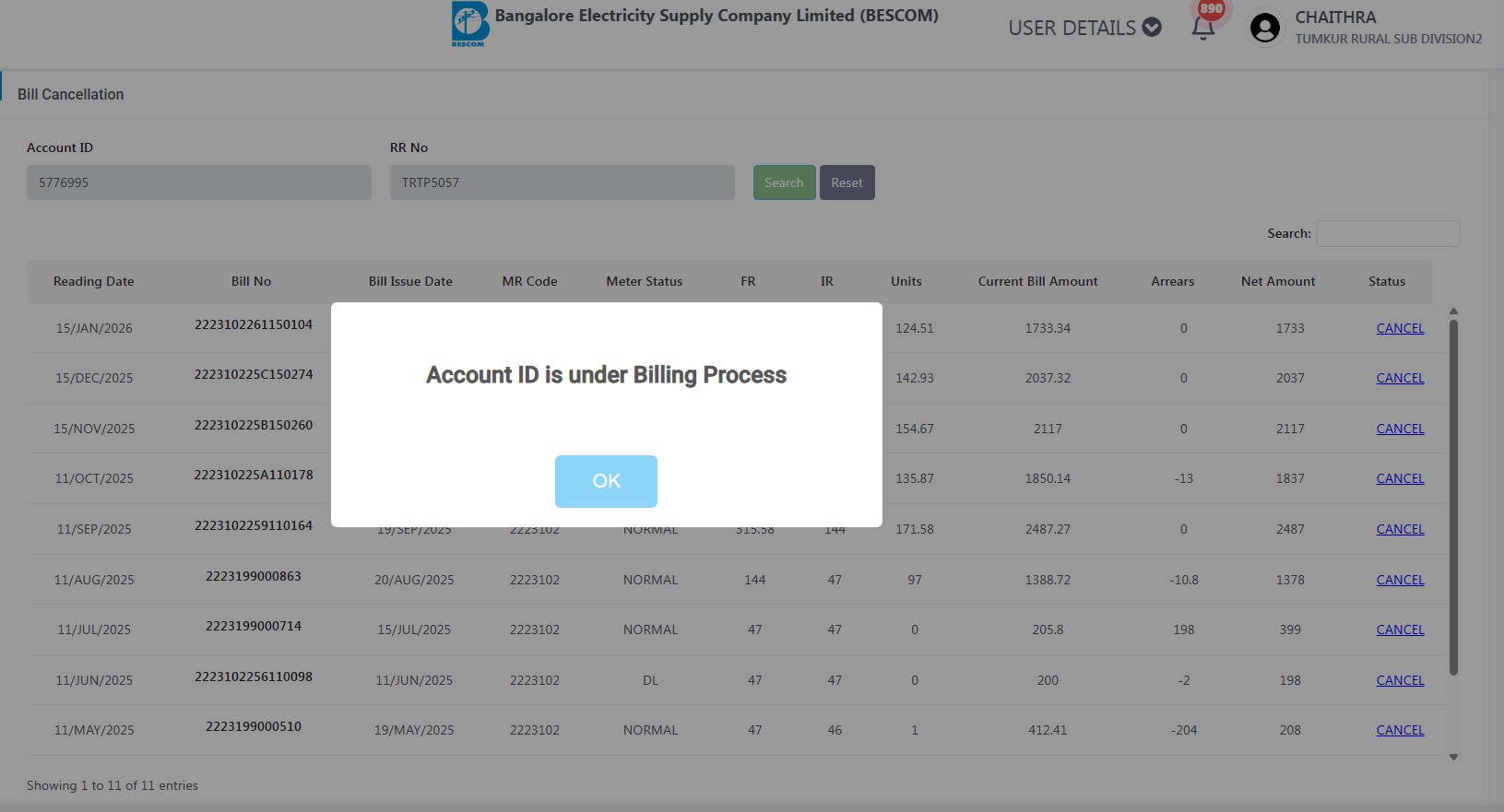Click the Account ID input field
This screenshot has width=1504, height=812.
coord(199,182)
